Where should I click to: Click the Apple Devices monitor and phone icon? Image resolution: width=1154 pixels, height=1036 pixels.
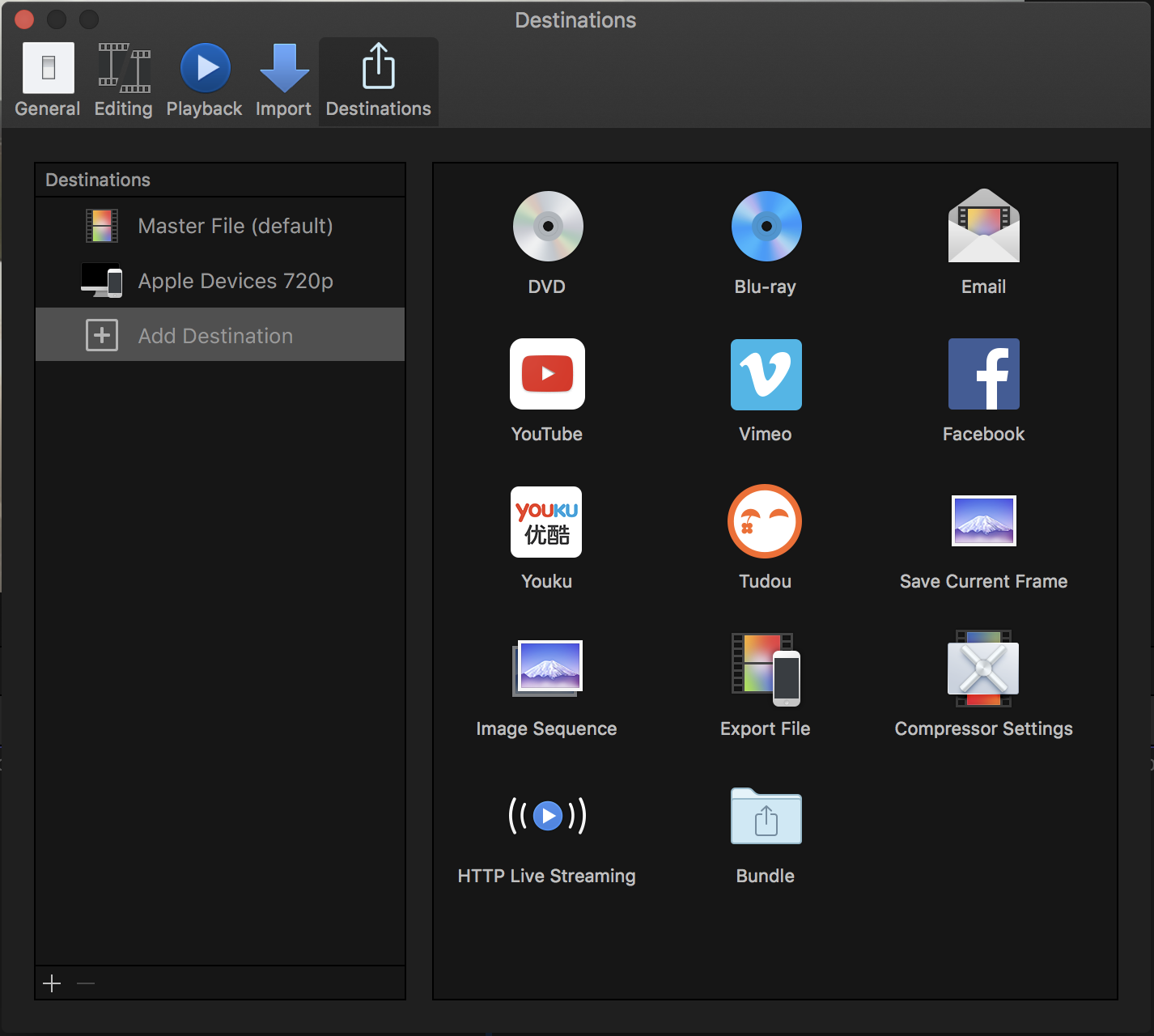pyautogui.click(x=102, y=281)
